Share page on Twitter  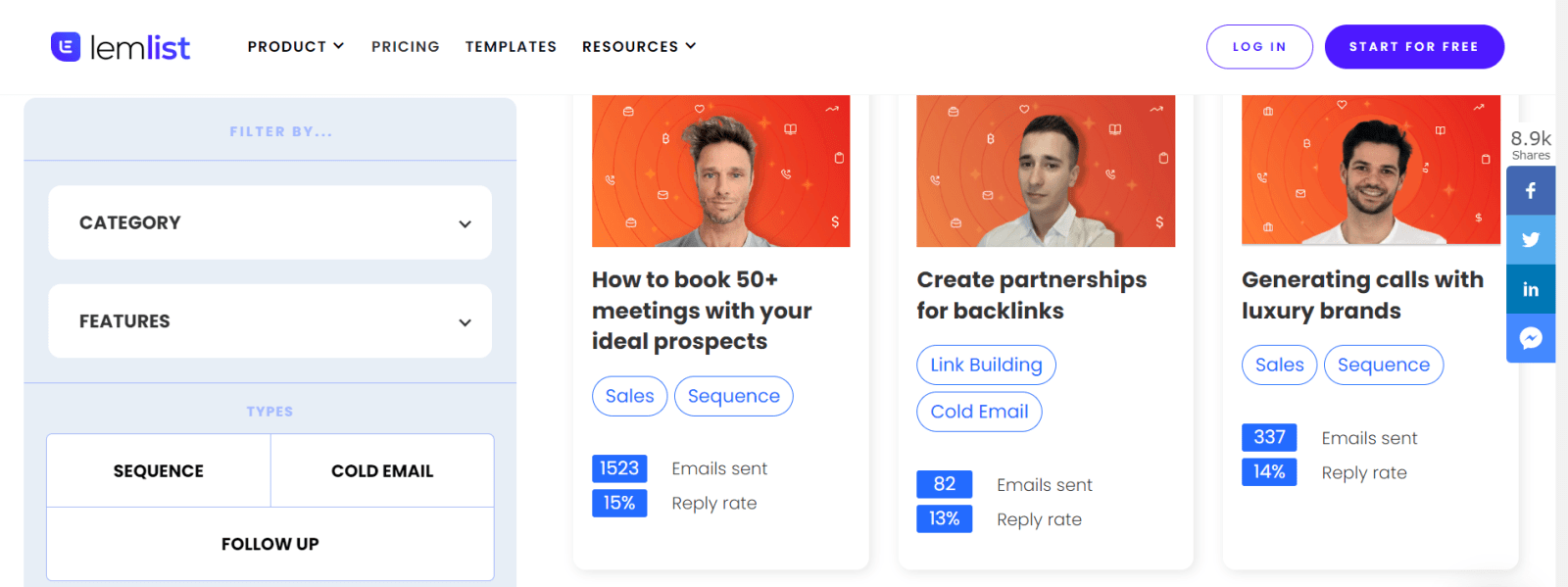(1530, 240)
